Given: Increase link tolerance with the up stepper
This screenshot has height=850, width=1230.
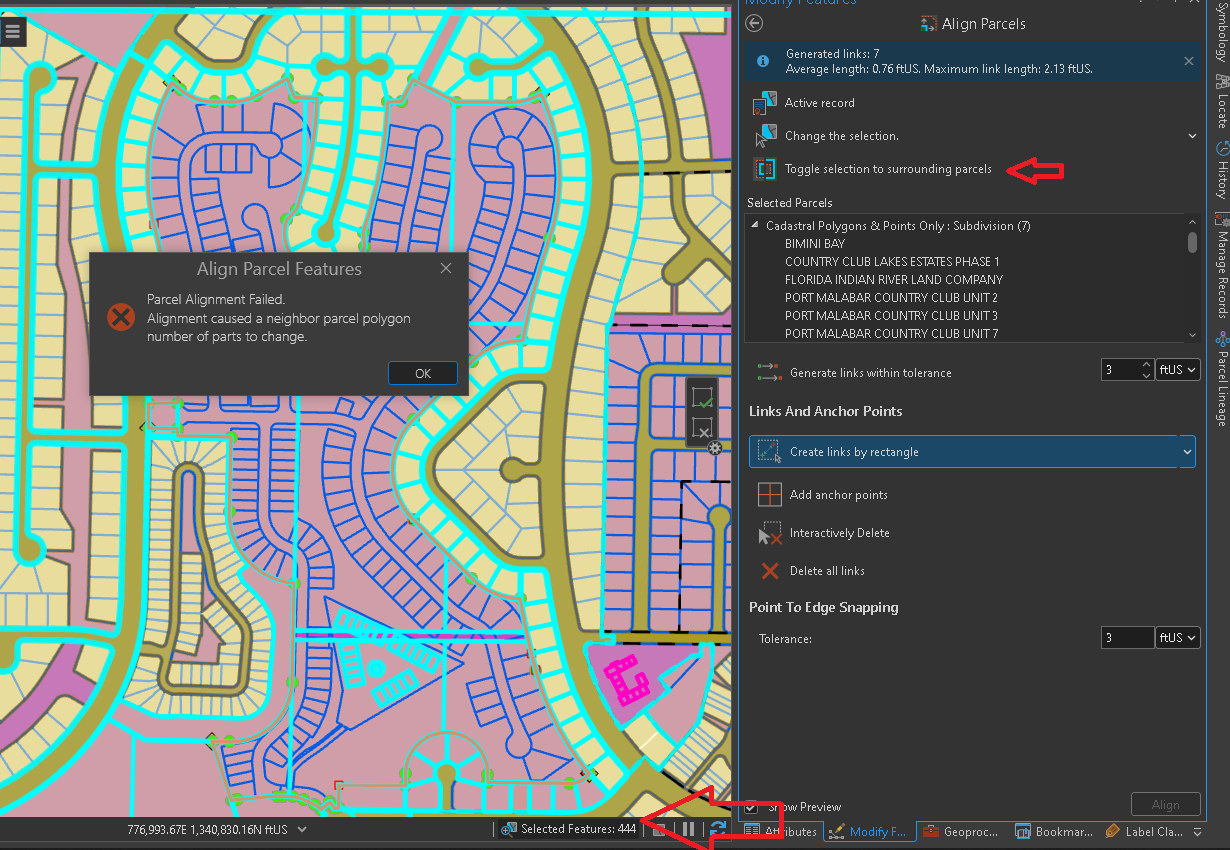Looking at the screenshot, I should coord(1148,363).
